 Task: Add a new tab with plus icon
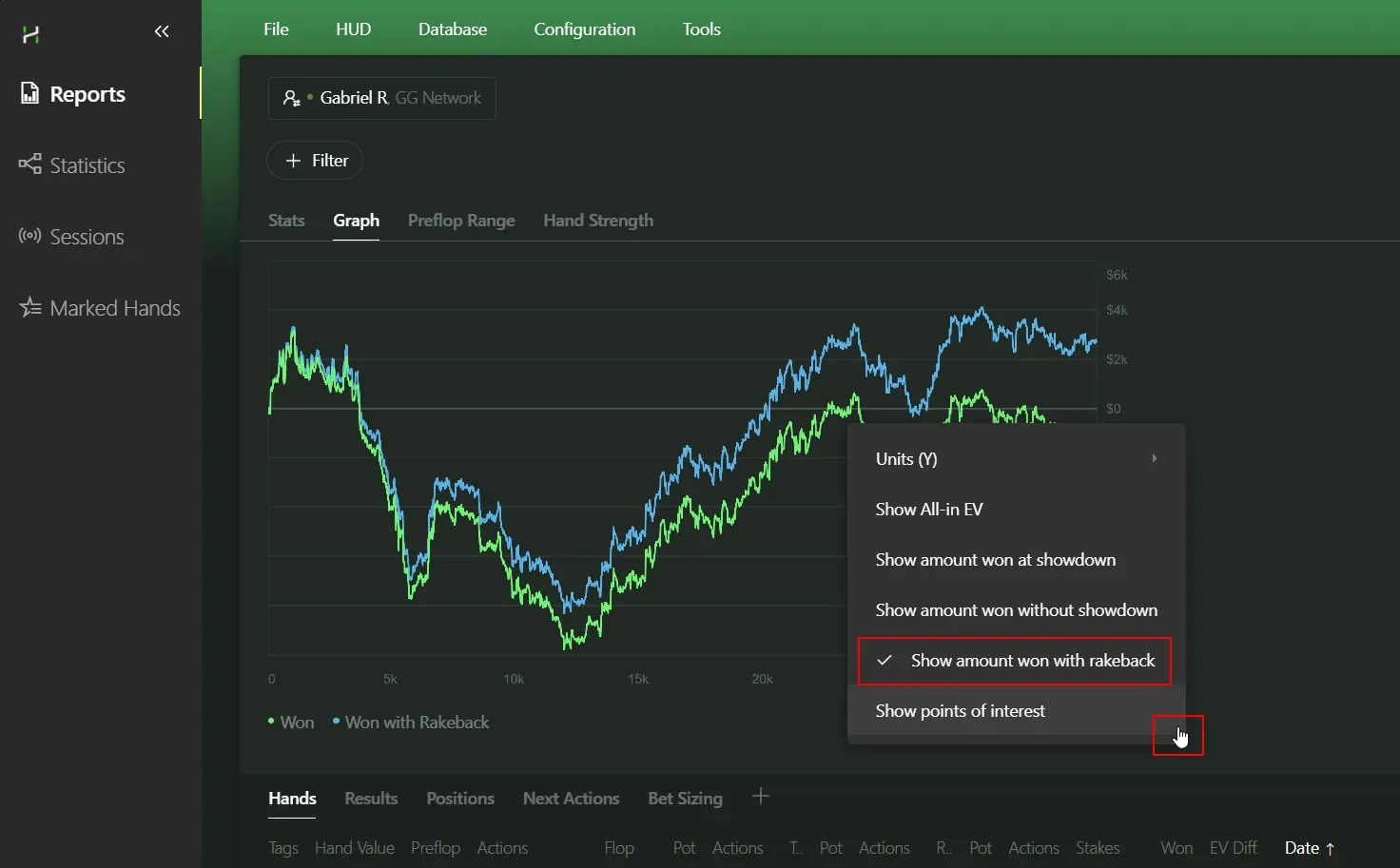[x=760, y=797]
